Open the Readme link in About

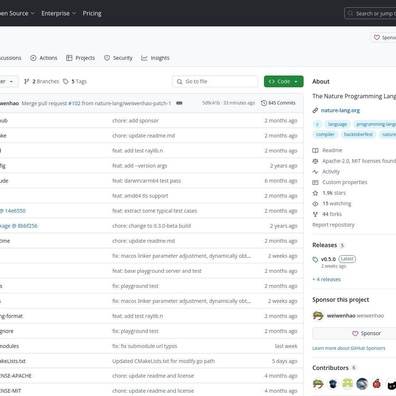[x=332, y=150]
